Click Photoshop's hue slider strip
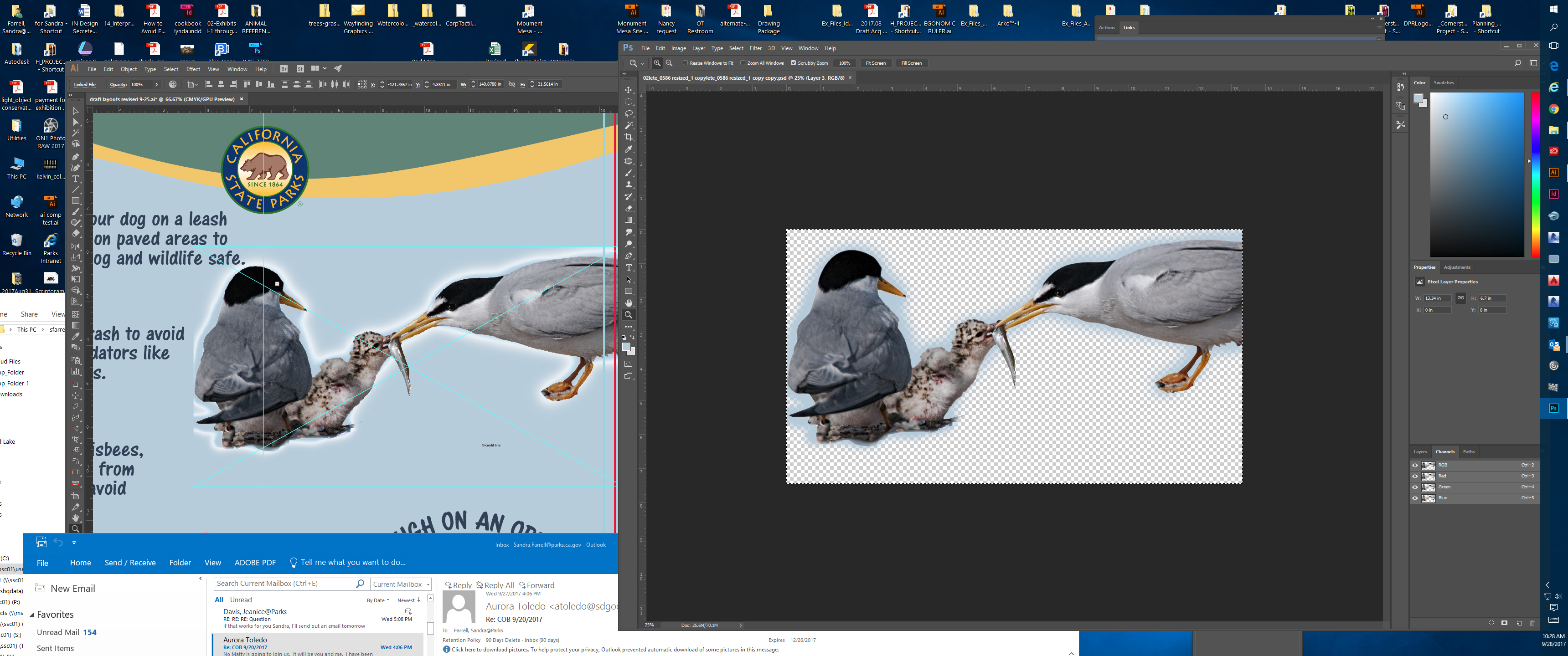The height and width of the screenshot is (656, 1568). (1535, 174)
